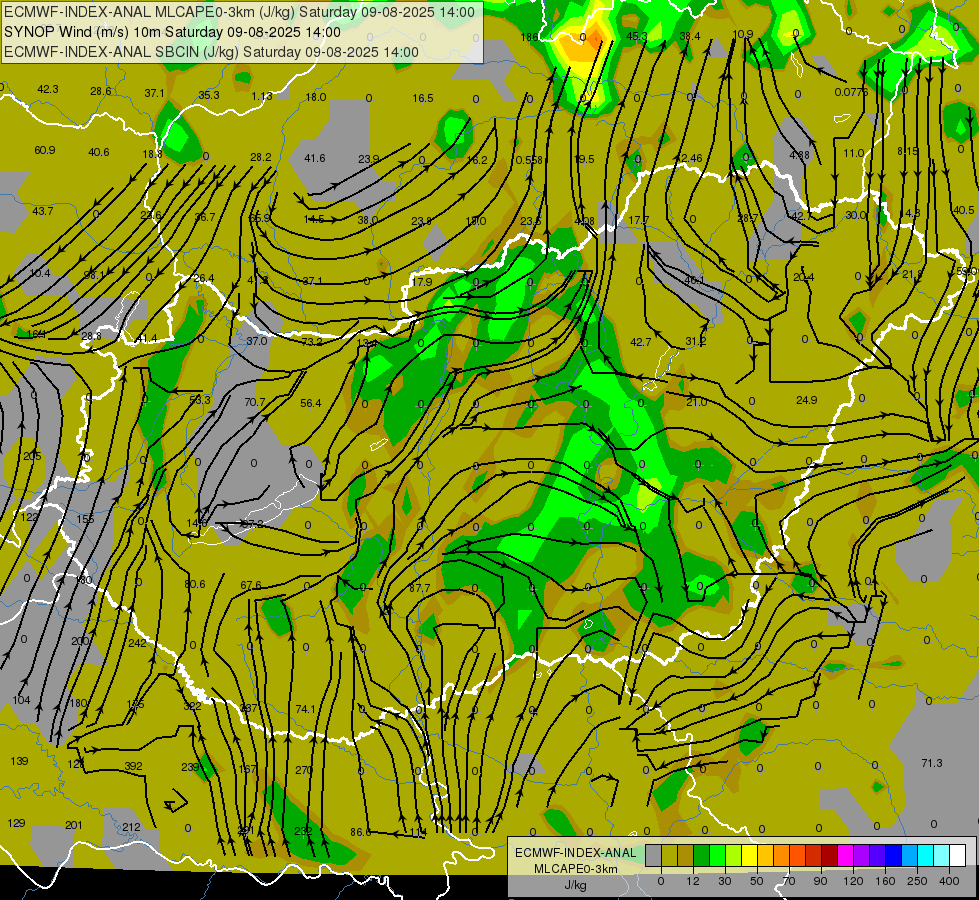Click the map value '322'

pos(192,706)
